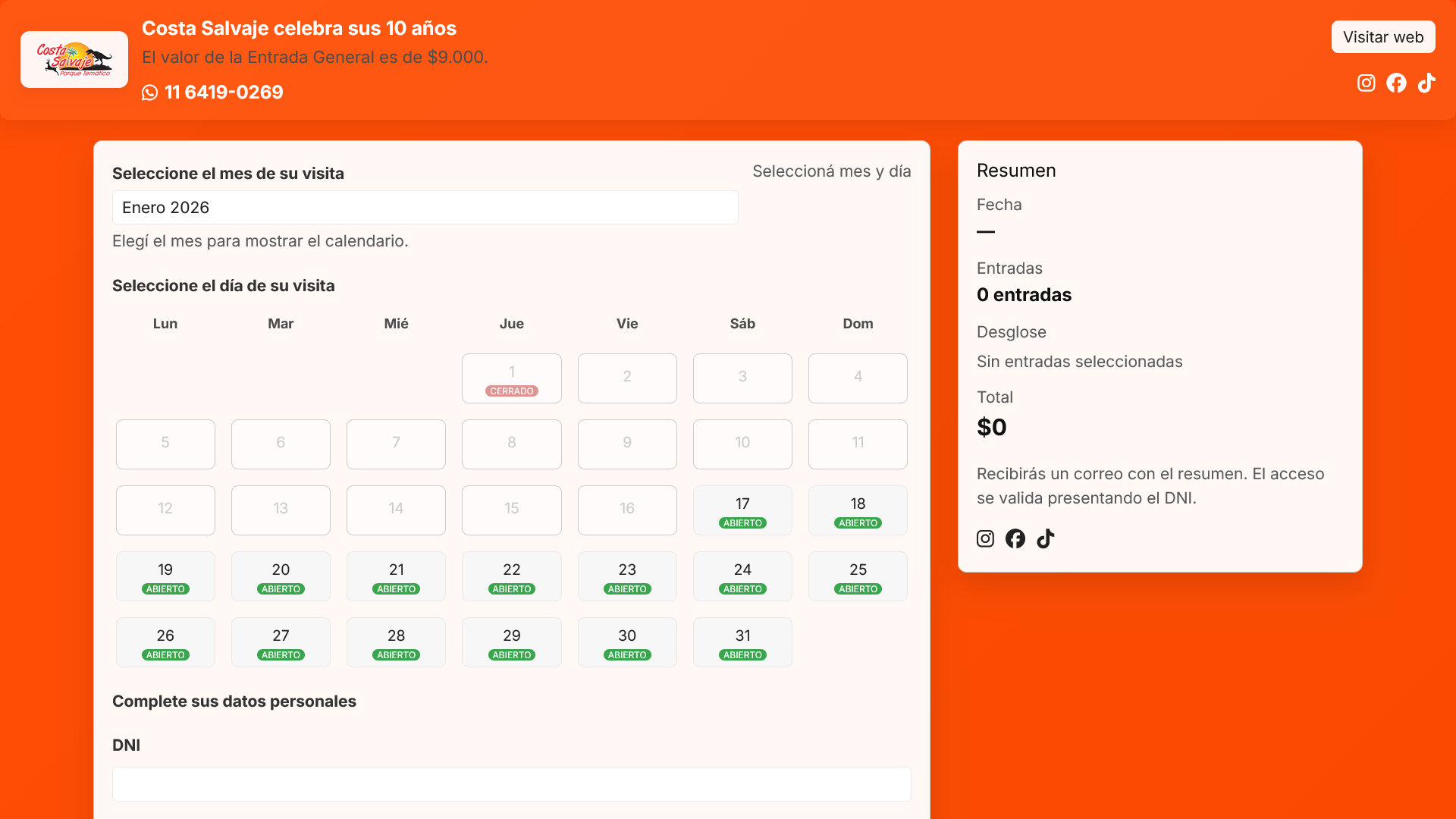Open Instagram from the header social icons
The image size is (1456, 819).
click(1366, 83)
